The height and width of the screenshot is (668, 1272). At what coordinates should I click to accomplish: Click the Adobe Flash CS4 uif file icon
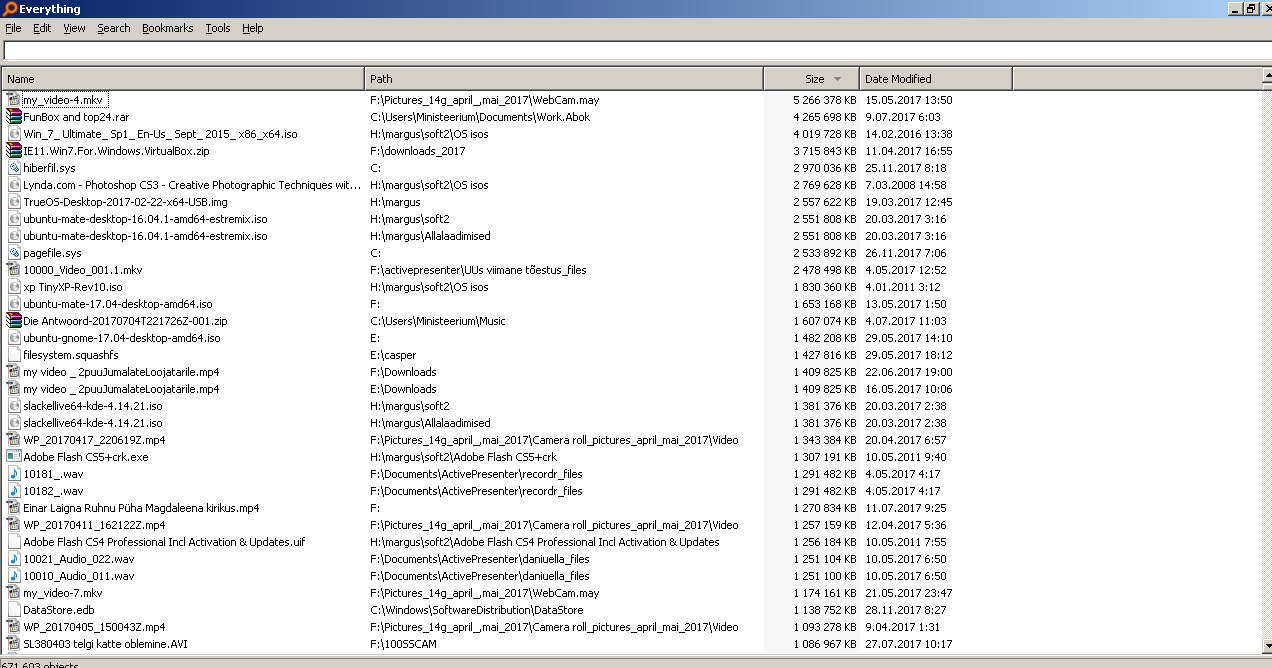(14, 542)
